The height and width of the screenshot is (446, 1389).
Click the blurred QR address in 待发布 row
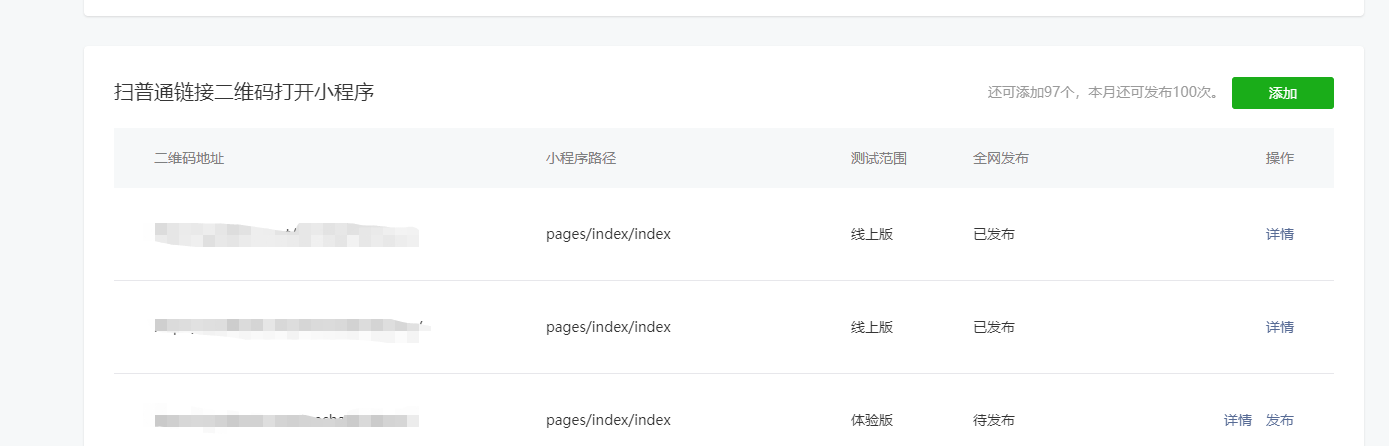[x=287, y=420]
